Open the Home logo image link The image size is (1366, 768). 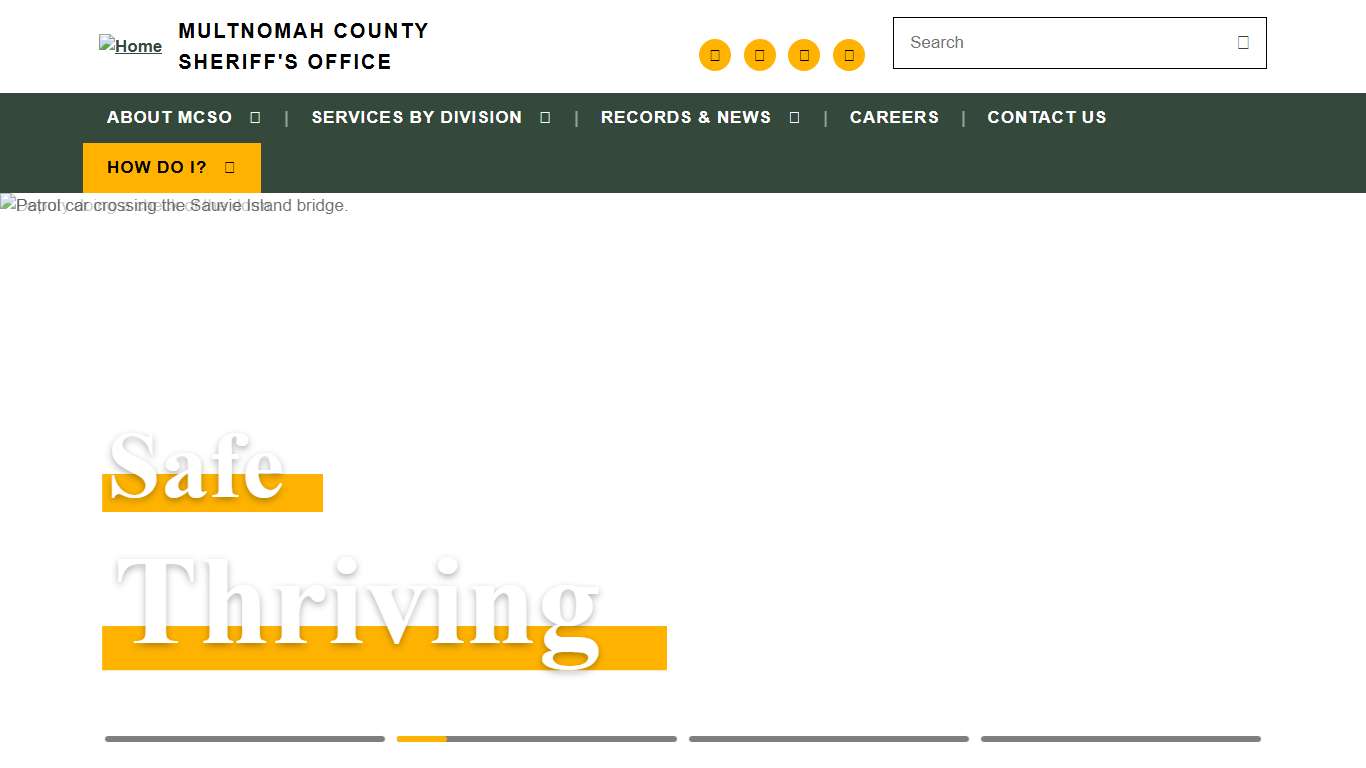point(130,46)
